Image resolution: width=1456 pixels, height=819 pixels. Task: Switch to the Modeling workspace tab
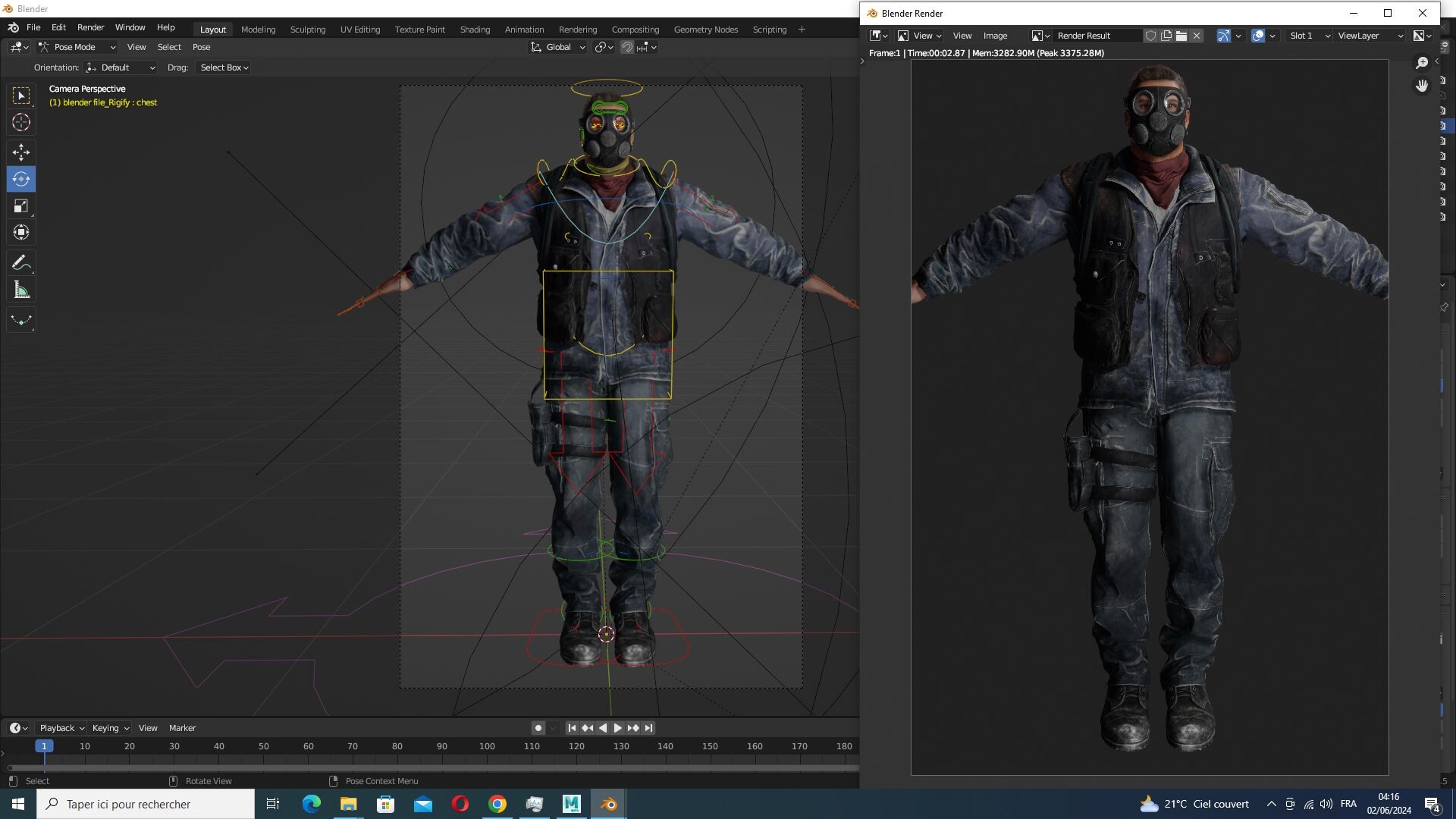tap(258, 30)
